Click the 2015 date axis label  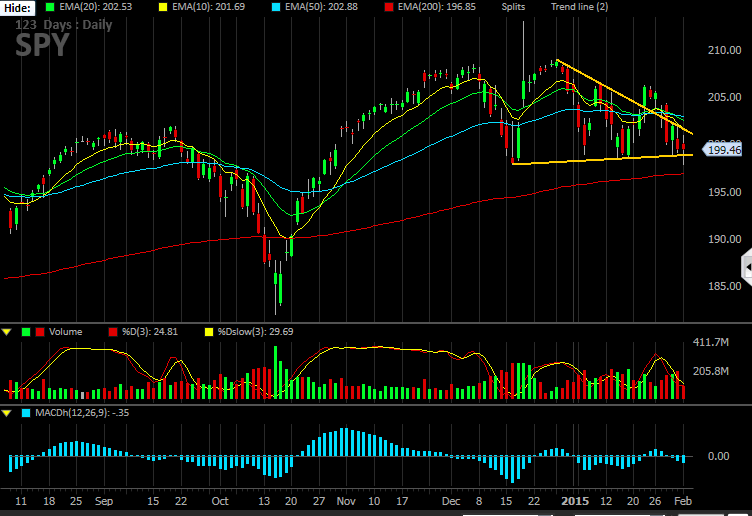tap(575, 501)
